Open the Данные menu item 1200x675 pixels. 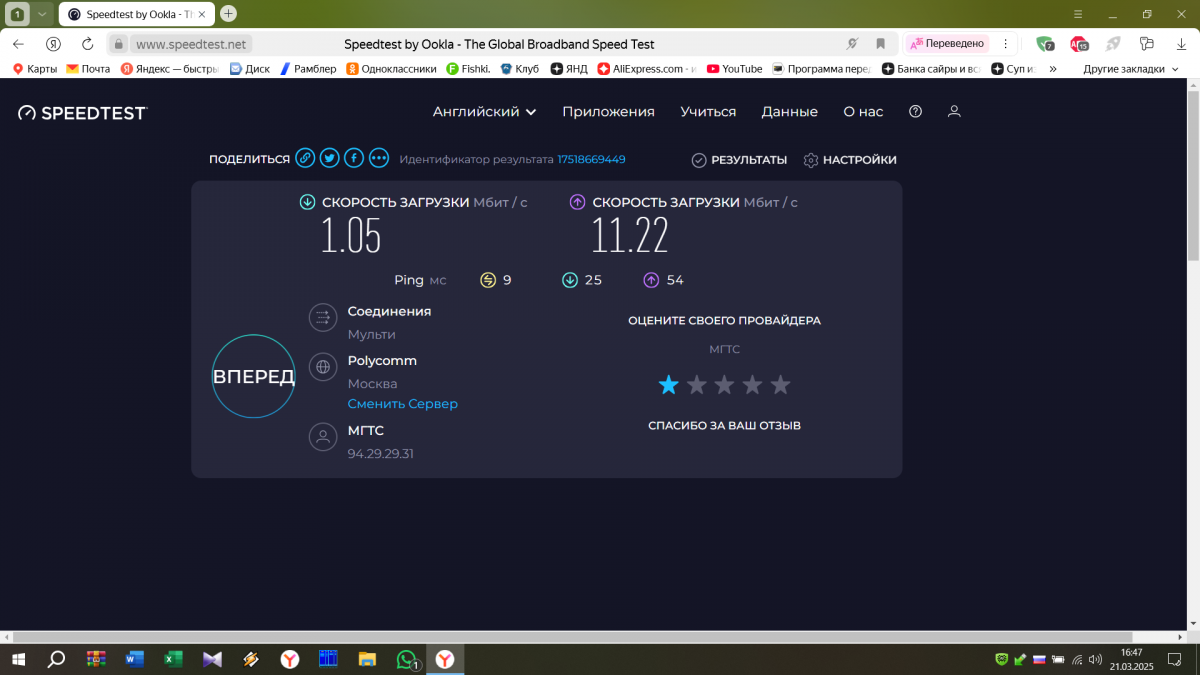point(790,112)
